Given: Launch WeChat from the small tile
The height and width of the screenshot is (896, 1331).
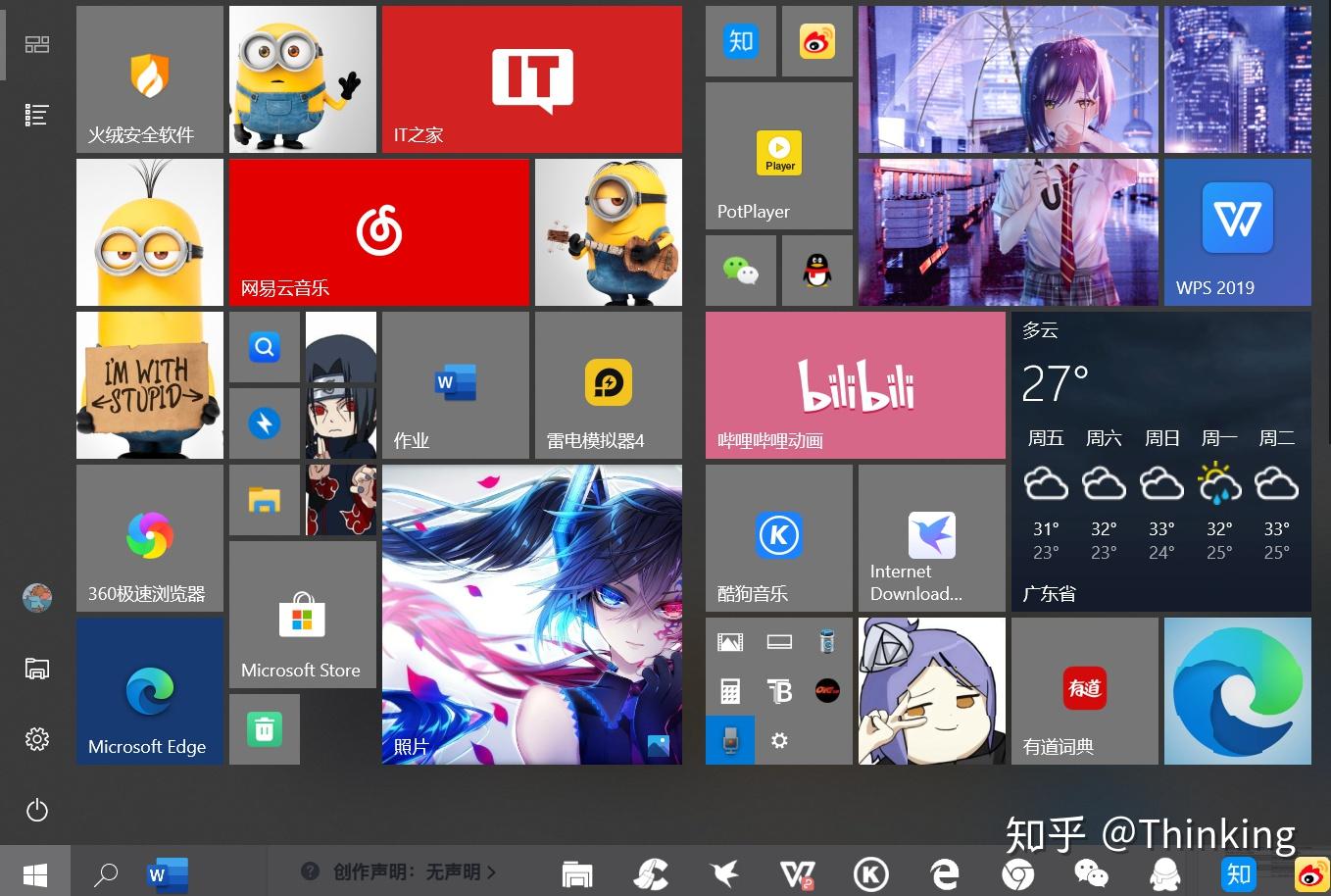Looking at the screenshot, I should pyautogui.click(x=740, y=270).
